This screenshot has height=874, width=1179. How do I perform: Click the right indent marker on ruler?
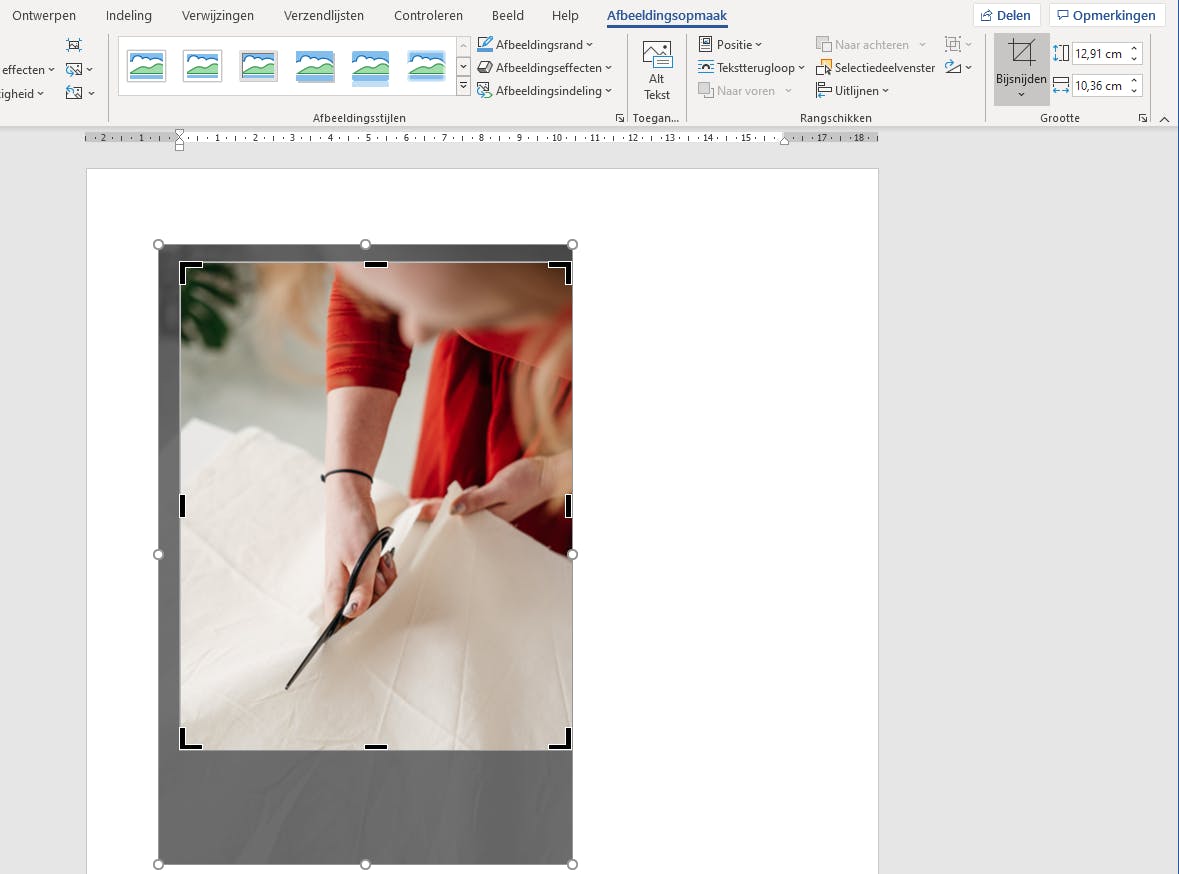coord(784,141)
